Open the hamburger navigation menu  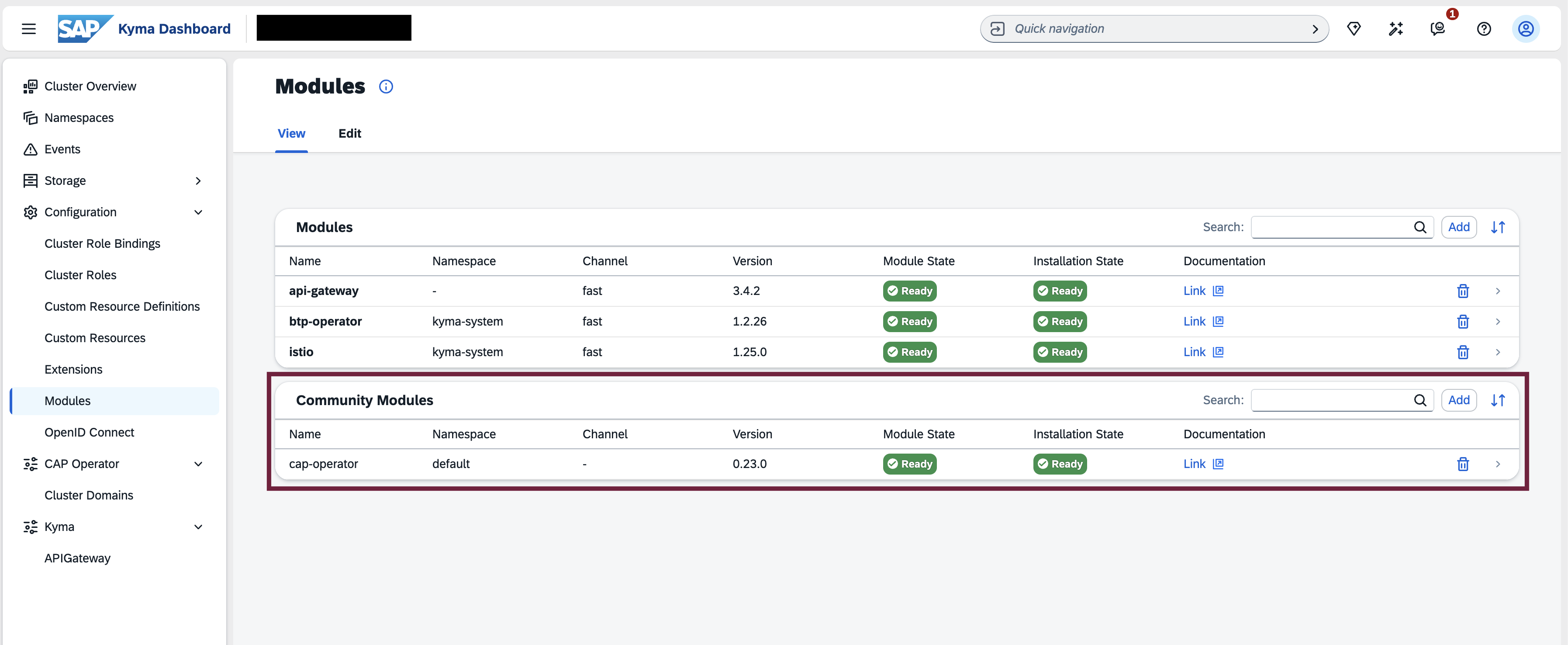(x=29, y=29)
